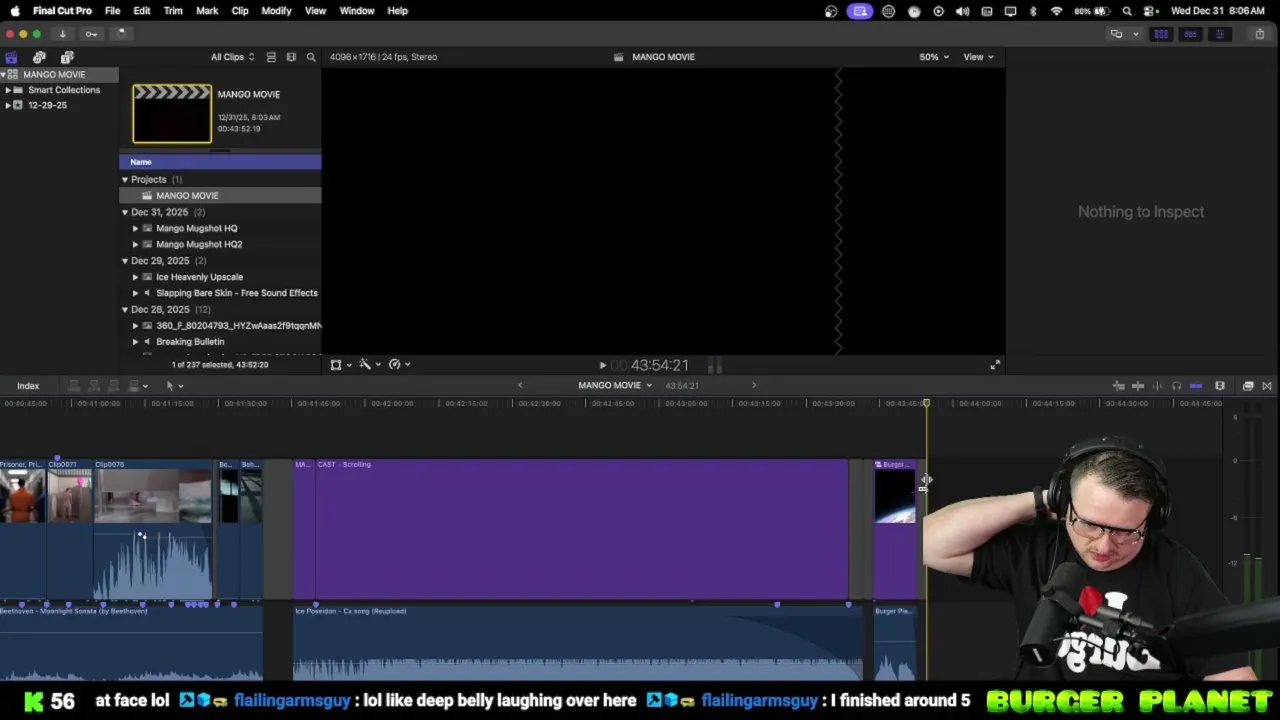
Task: Click the connect clip to storyline button
Action: [74, 386]
